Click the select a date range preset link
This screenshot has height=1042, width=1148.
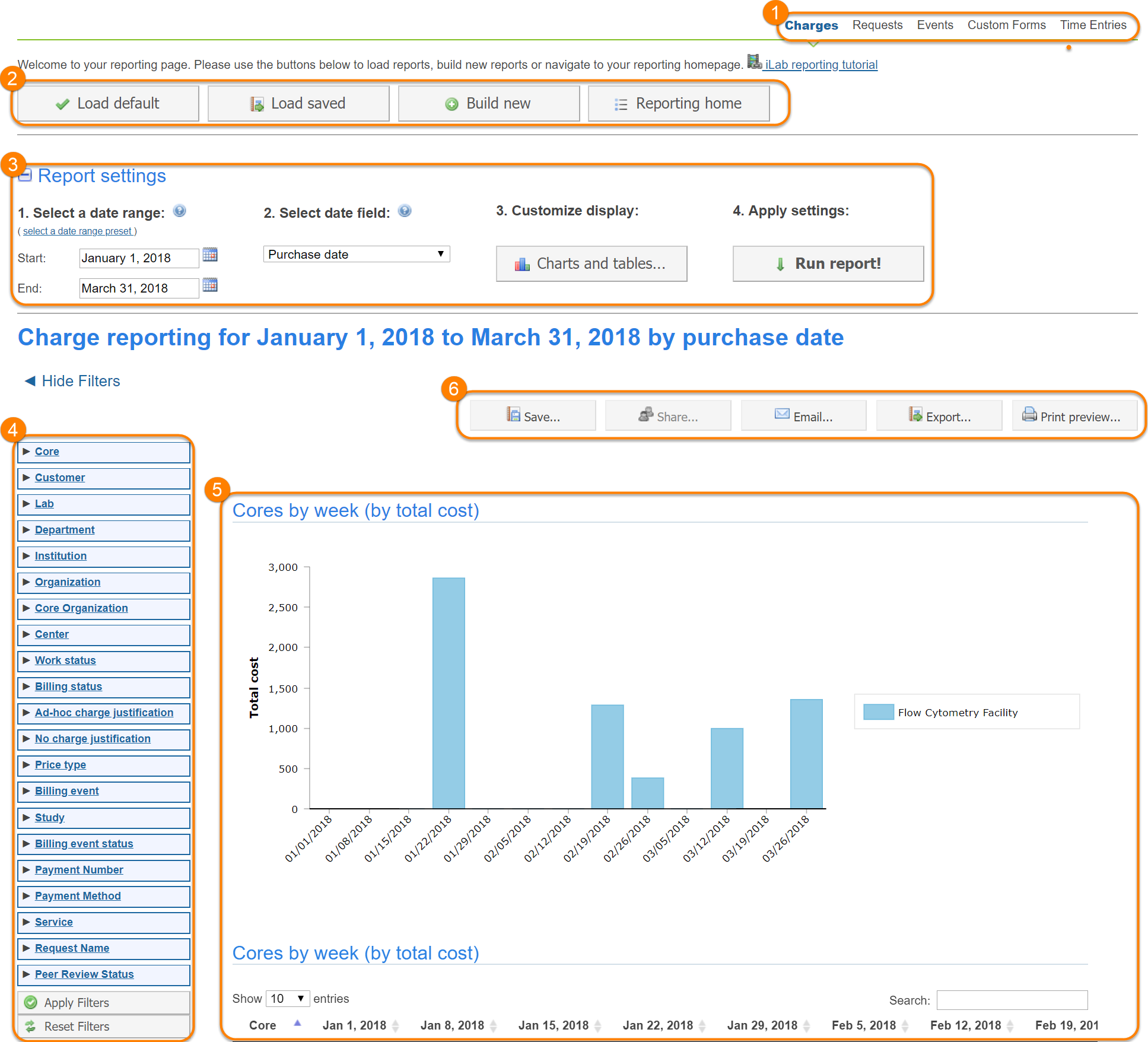pos(77,231)
